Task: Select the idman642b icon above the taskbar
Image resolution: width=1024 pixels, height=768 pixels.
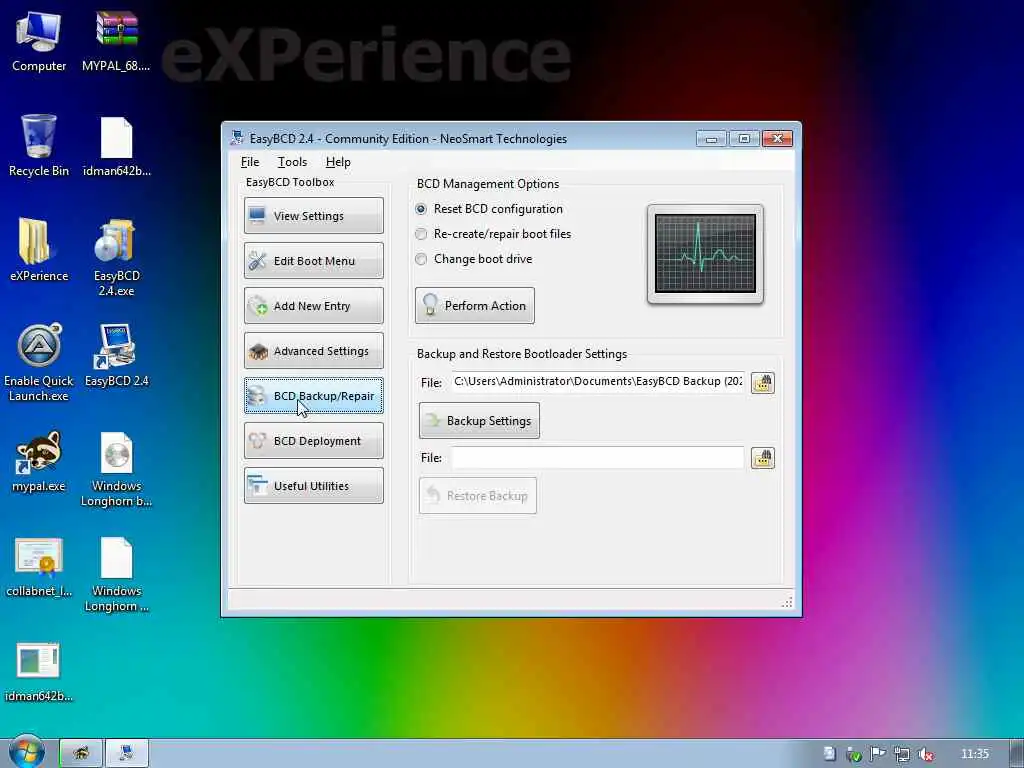Action: click(x=39, y=671)
